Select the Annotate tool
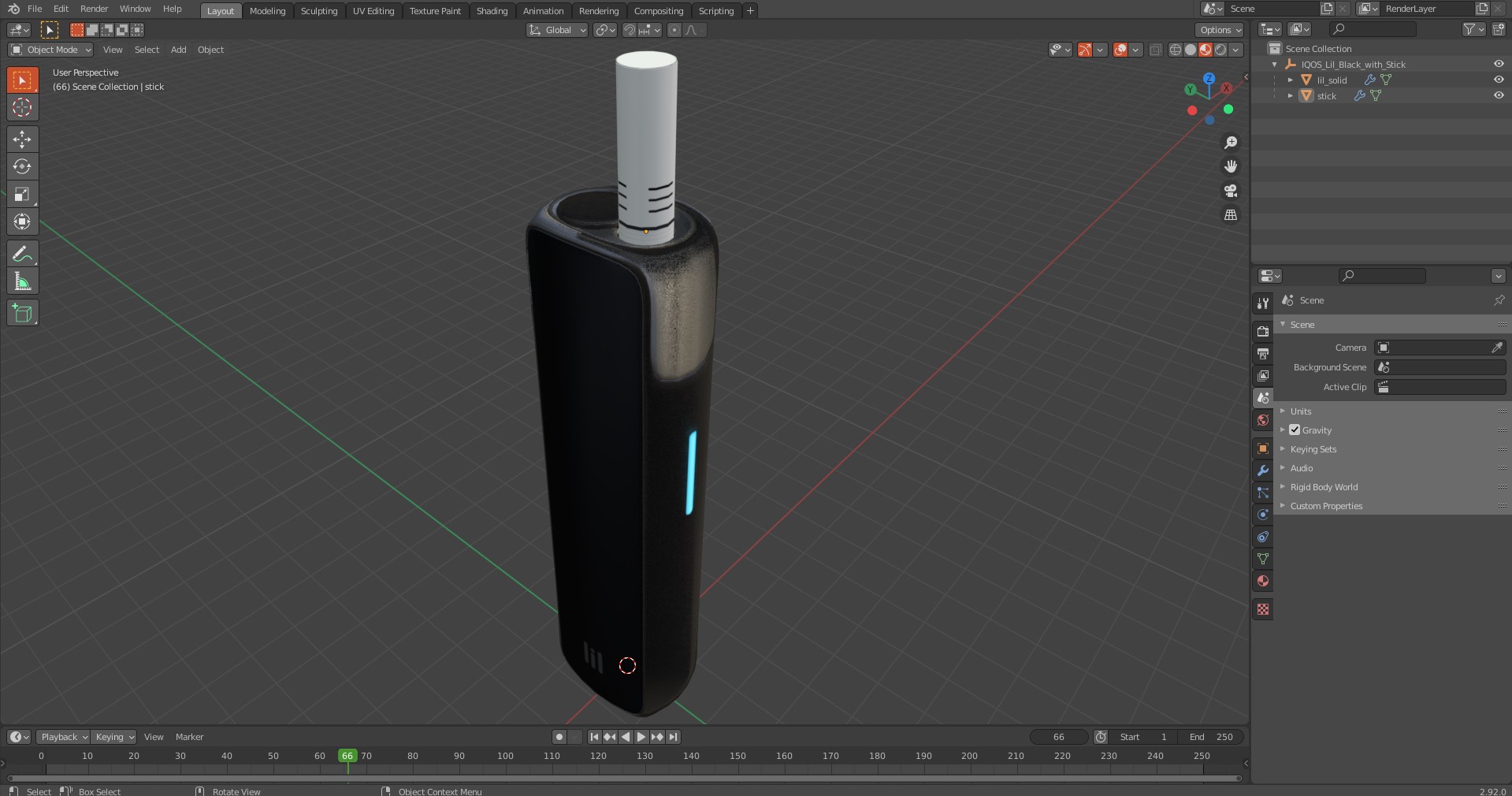The image size is (1512, 796). coord(22,254)
